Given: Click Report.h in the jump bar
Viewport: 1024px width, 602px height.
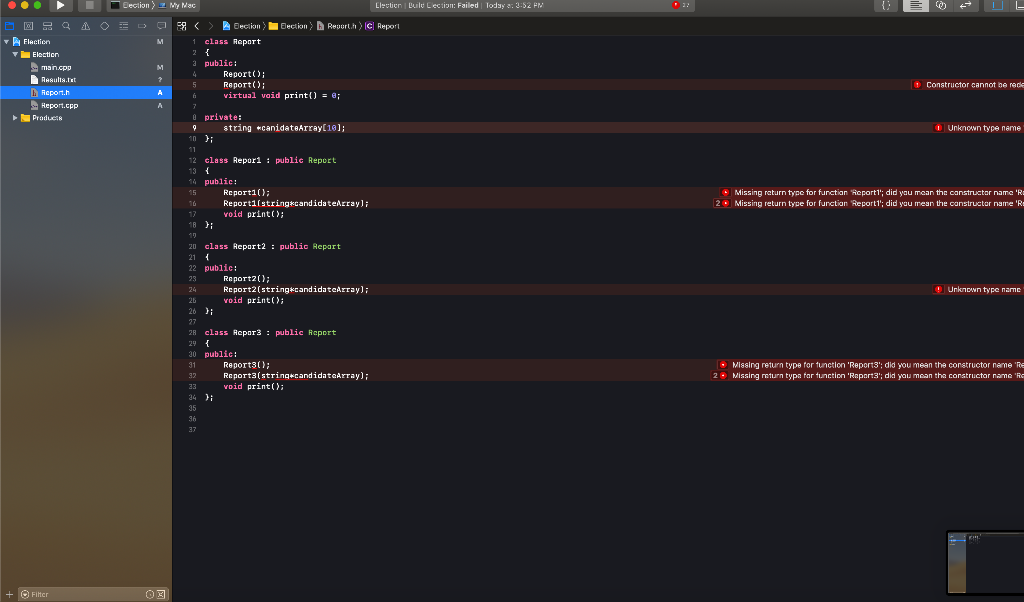Looking at the screenshot, I should pos(337,26).
